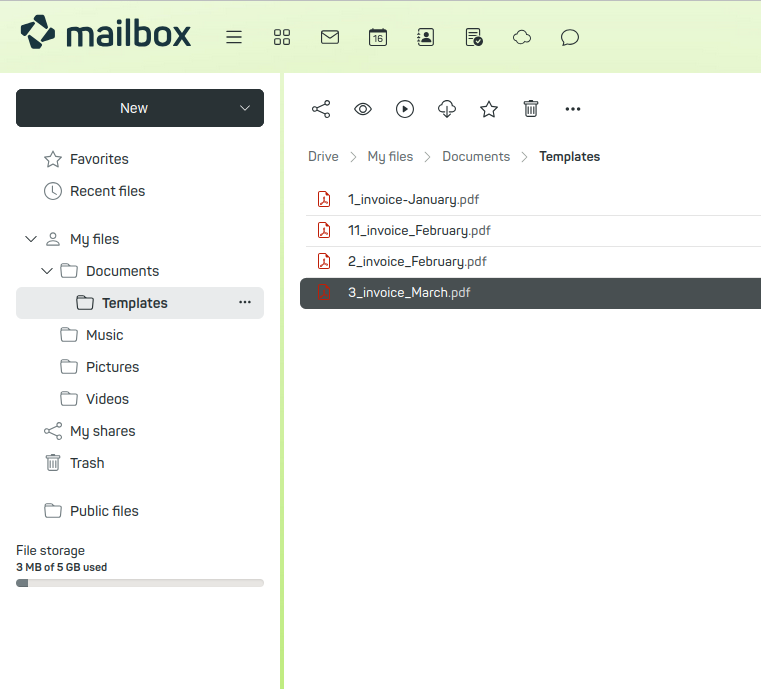Open the chat bubble icon

(x=570, y=37)
